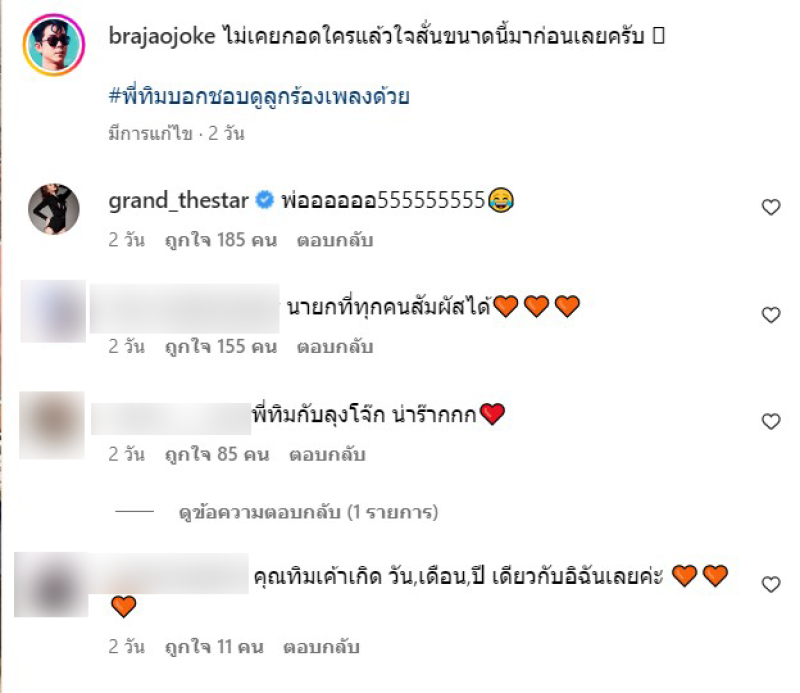Like the คุณทิมเค้าเกิด comment heart
This screenshot has height=693, width=800.
point(770,584)
